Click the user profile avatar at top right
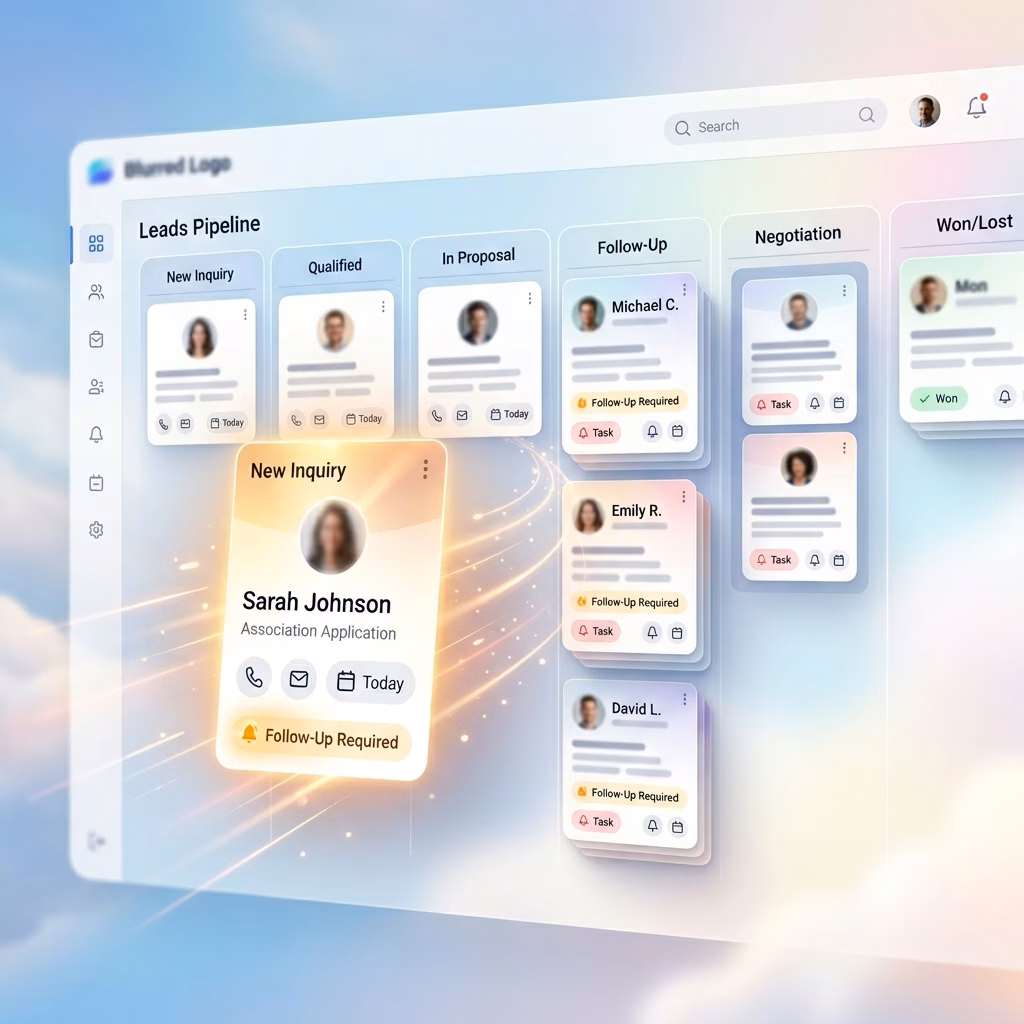This screenshot has width=1024, height=1024. click(925, 111)
